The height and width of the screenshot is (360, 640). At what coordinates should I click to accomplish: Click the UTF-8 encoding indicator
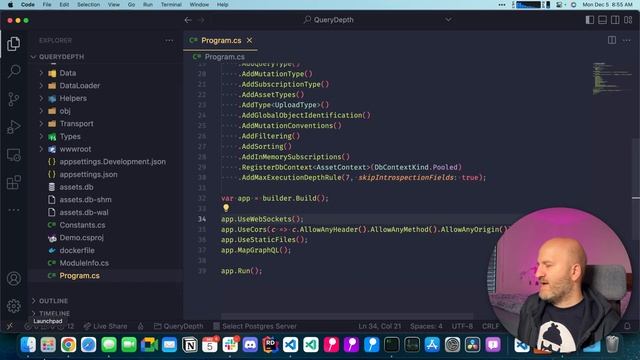[462, 326]
